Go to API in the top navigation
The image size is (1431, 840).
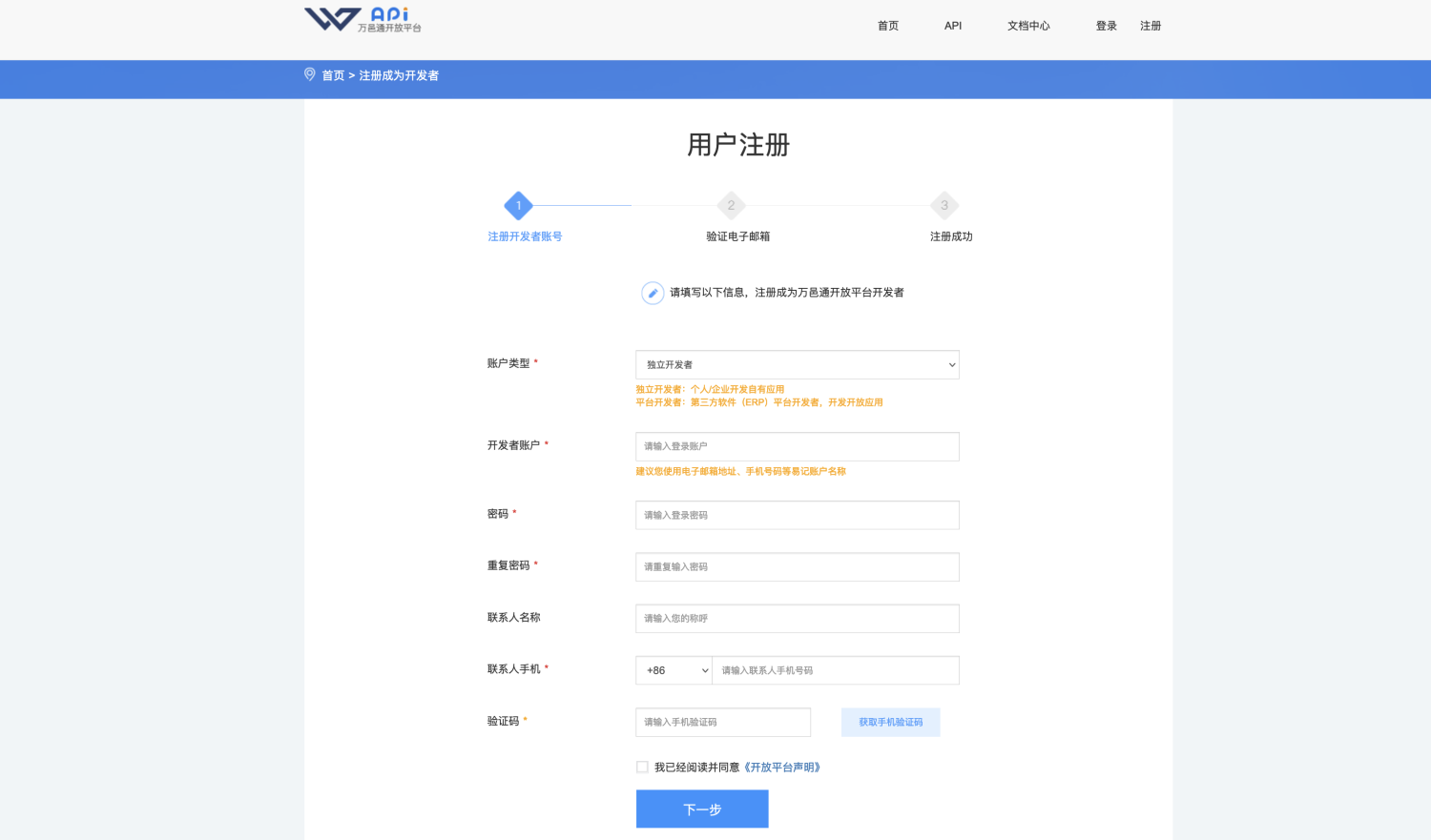pos(952,26)
